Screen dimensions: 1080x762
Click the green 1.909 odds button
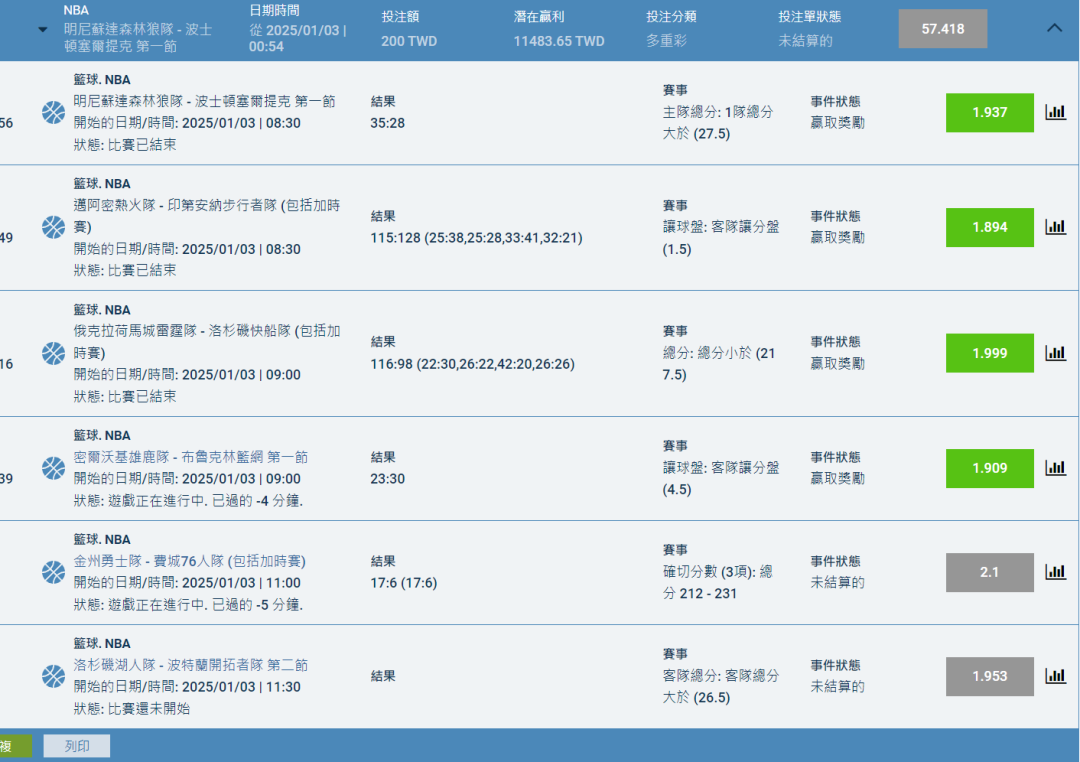(x=989, y=468)
